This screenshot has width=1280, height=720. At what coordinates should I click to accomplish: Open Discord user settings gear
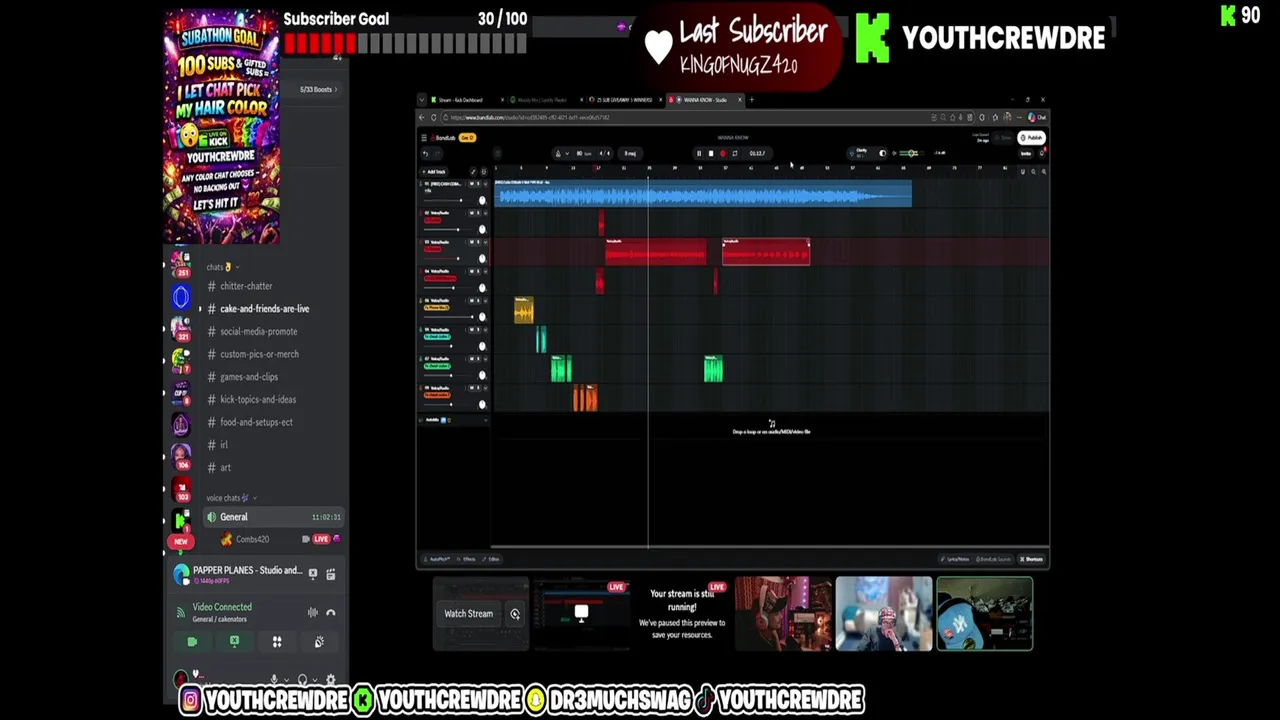tap(331, 680)
